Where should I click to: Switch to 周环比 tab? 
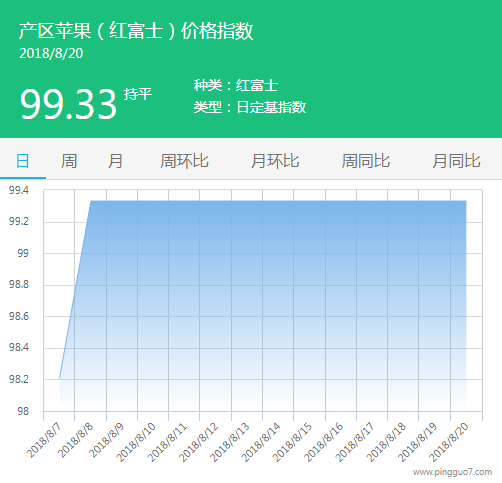point(184,161)
